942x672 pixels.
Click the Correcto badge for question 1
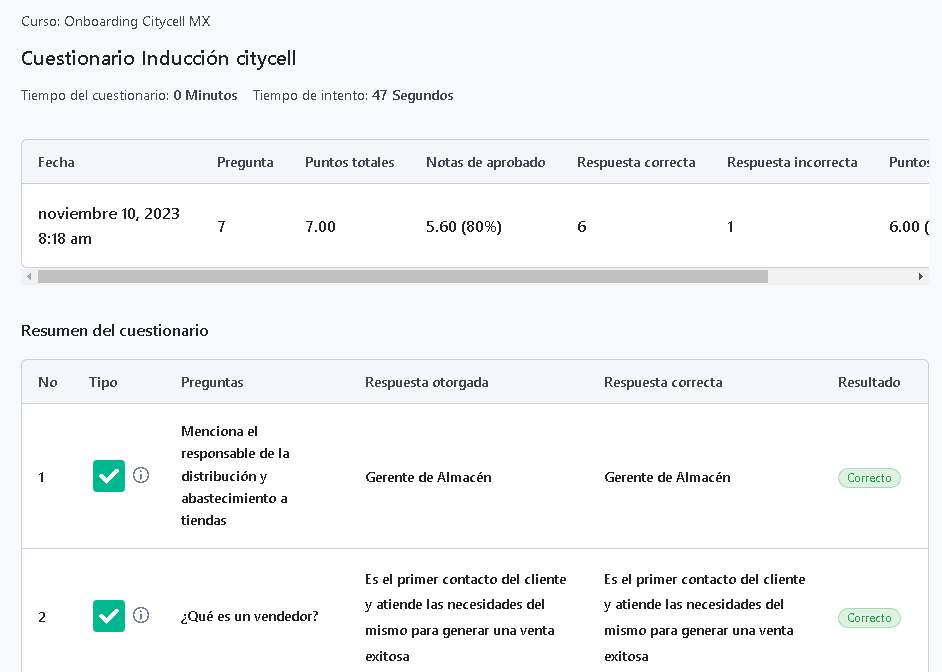click(x=868, y=478)
